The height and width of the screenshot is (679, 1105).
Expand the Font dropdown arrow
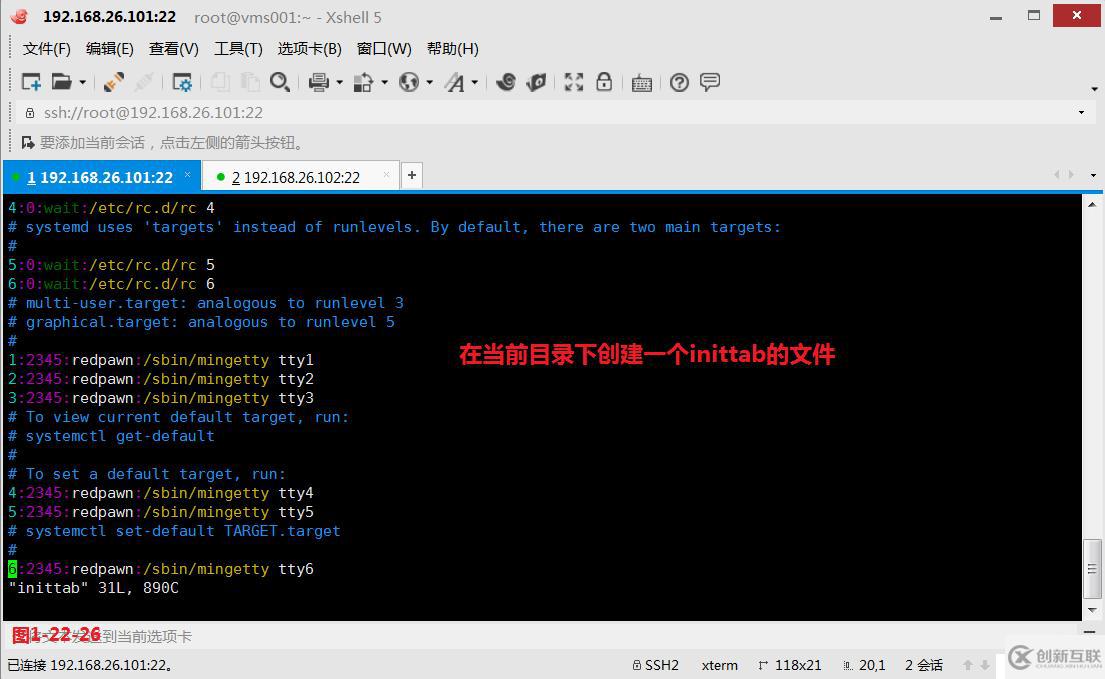pyautogui.click(x=475, y=83)
